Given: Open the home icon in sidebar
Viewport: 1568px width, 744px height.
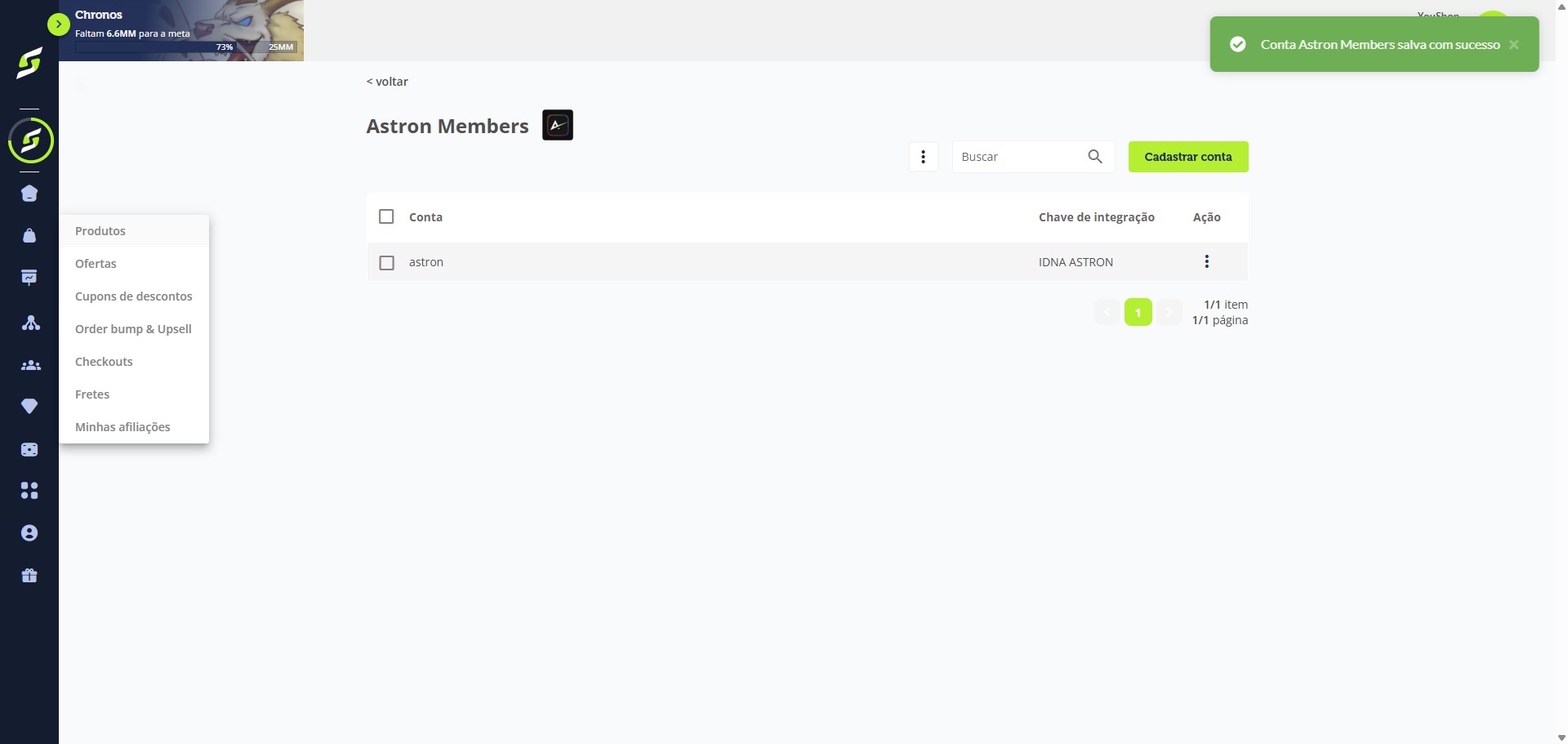Looking at the screenshot, I should pos(29,194).
